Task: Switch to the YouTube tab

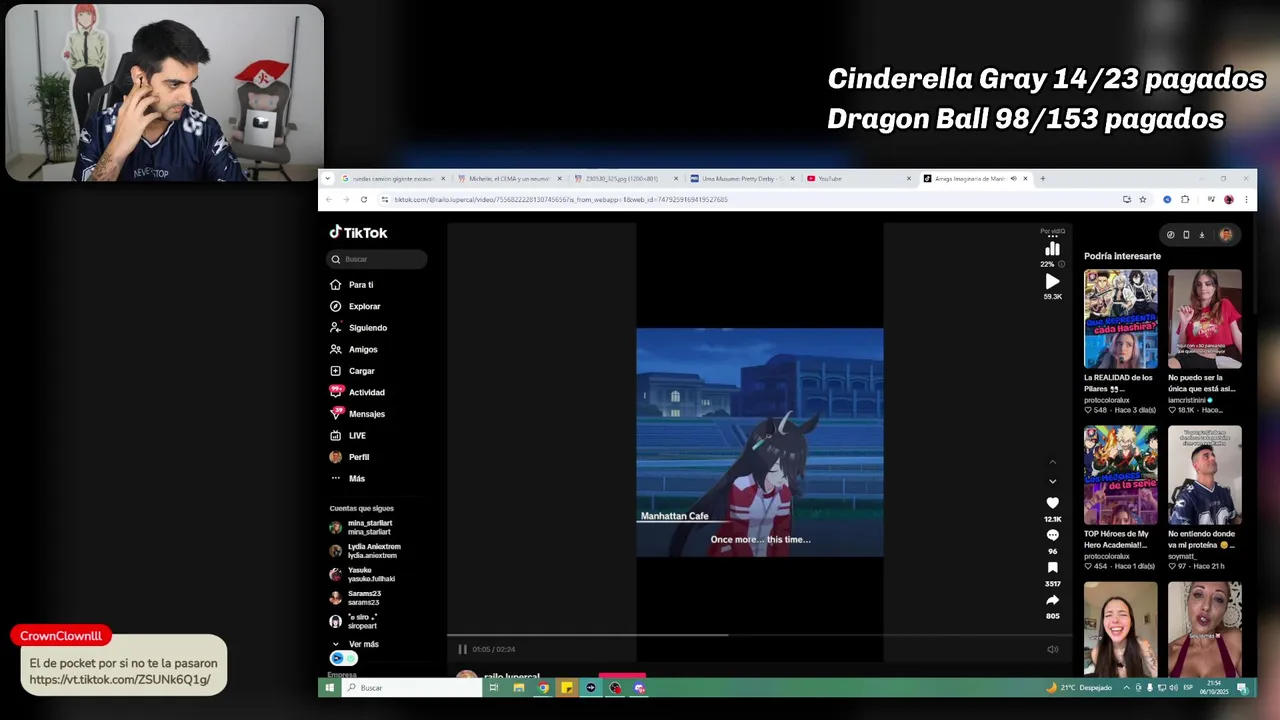Action: [x=858, y=179]
